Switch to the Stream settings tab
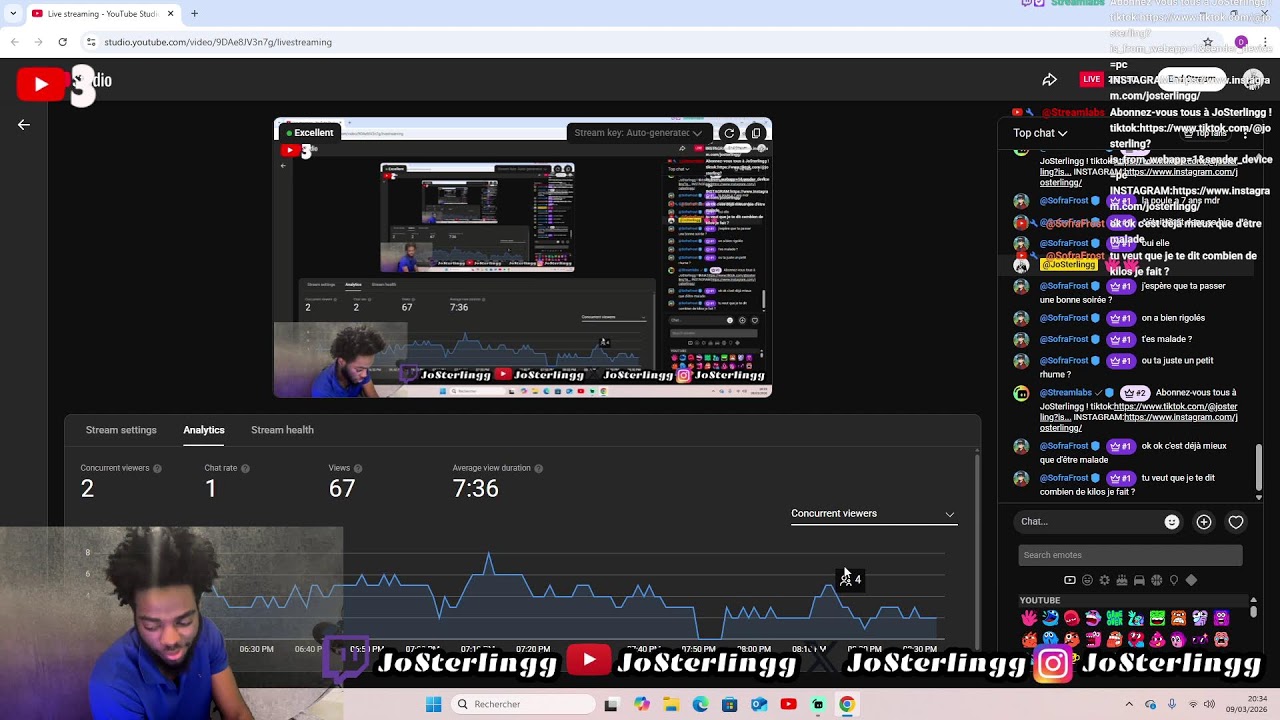Image resolution: width=1280 pixels, height=720 pixels. click(x=121, y=430)
